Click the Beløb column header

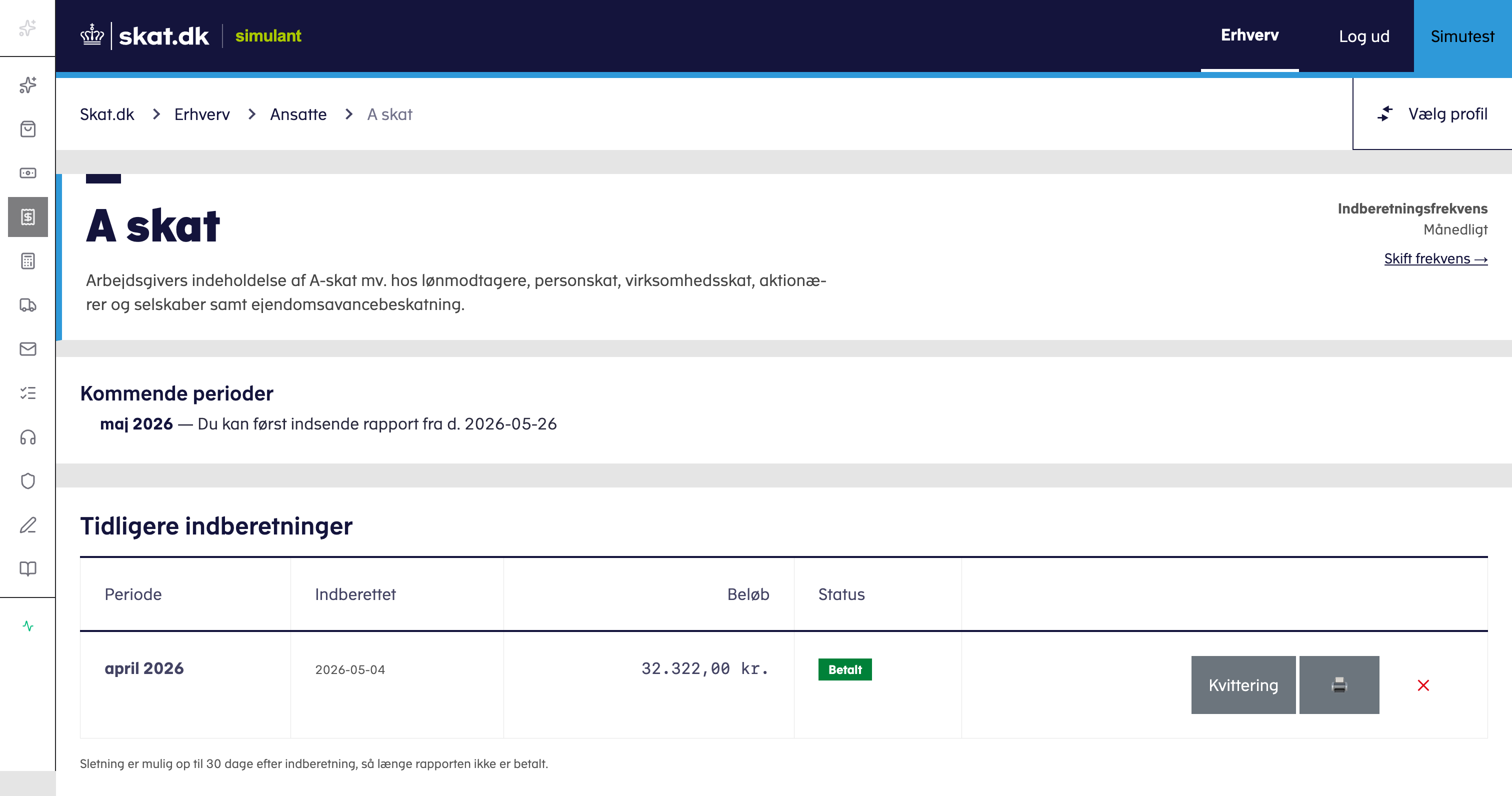point(748,594)
